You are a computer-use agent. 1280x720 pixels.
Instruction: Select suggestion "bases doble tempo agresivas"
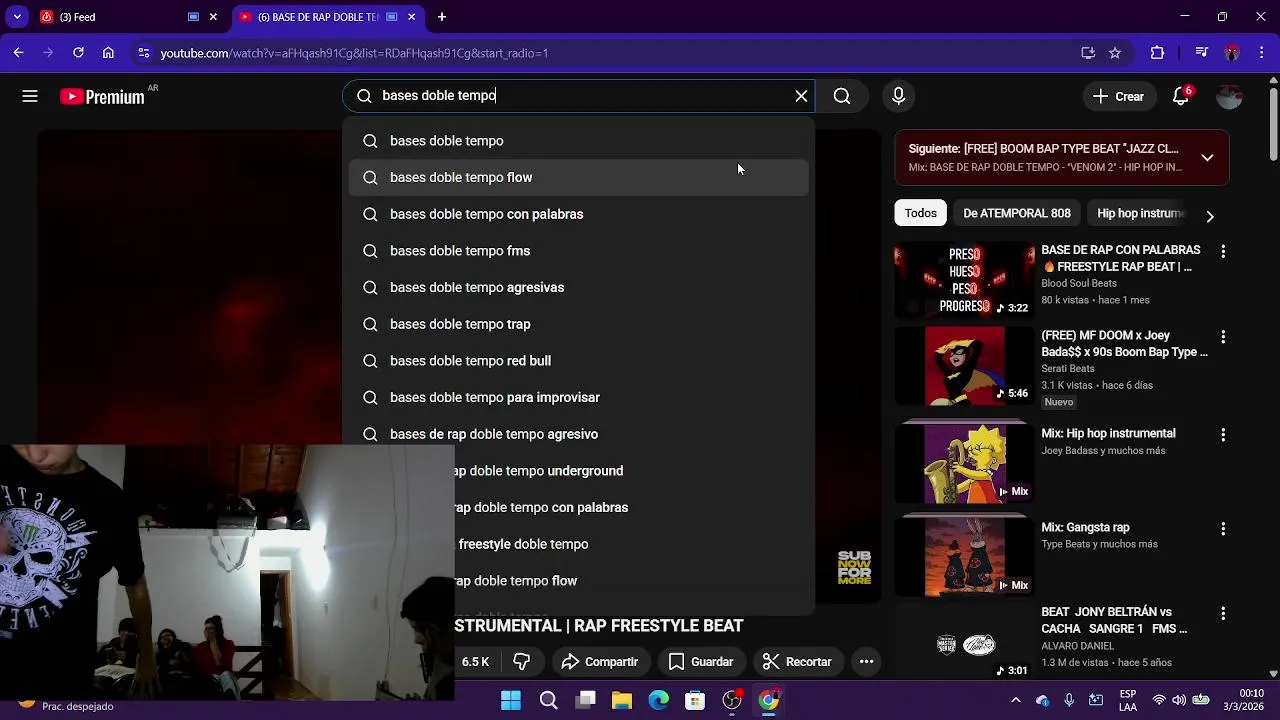tap(579, 287)
